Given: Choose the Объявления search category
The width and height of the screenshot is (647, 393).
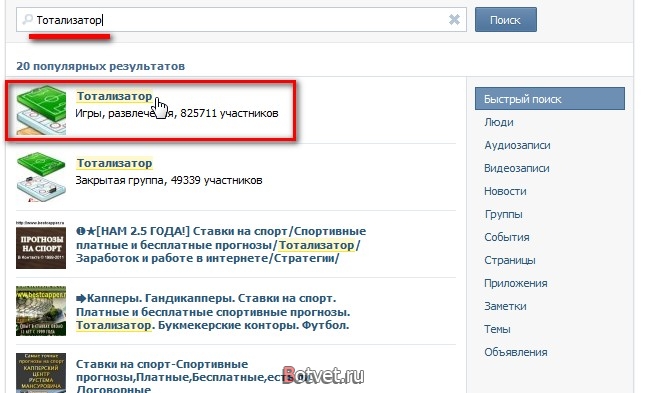Looking at the screenshot, I should coord(516,352).
